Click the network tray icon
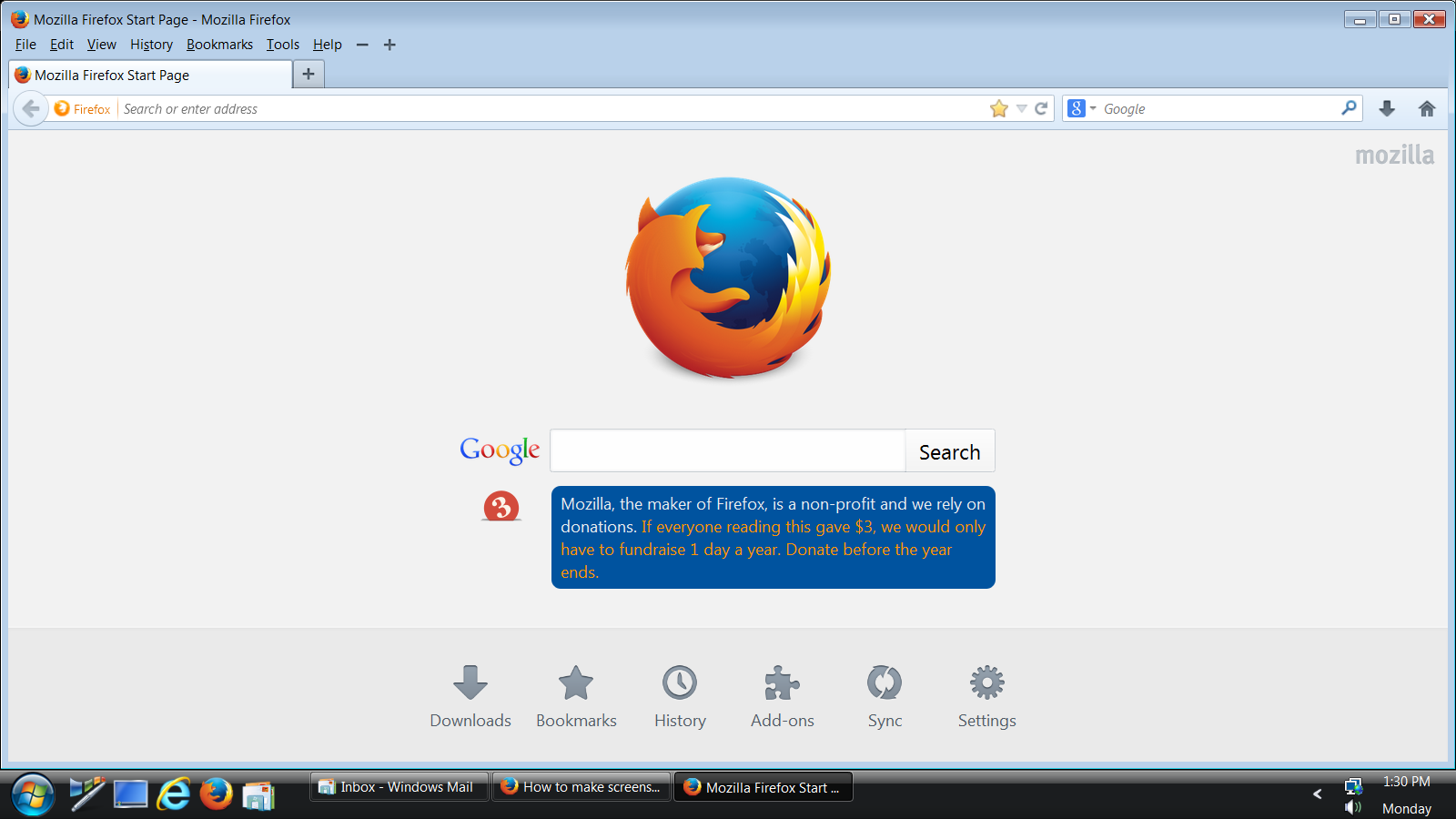Screen dimensions: 1456x819 tap(1353, 785)
